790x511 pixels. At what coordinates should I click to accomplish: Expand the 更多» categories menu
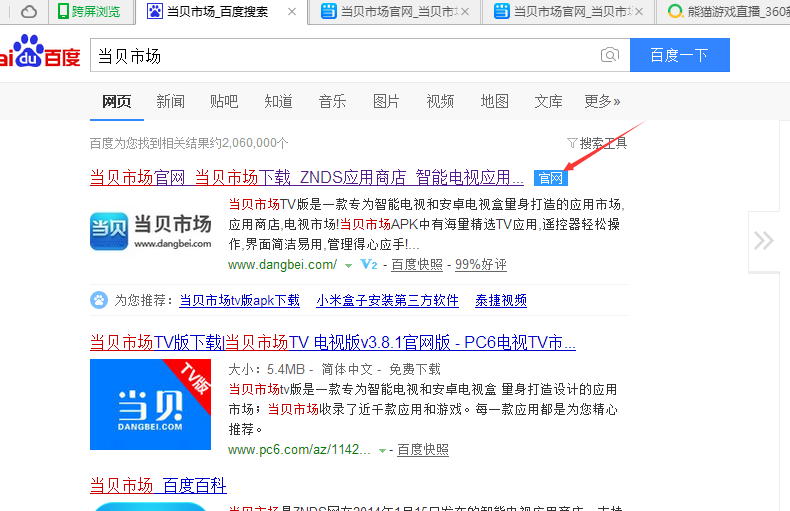point(602,101)
